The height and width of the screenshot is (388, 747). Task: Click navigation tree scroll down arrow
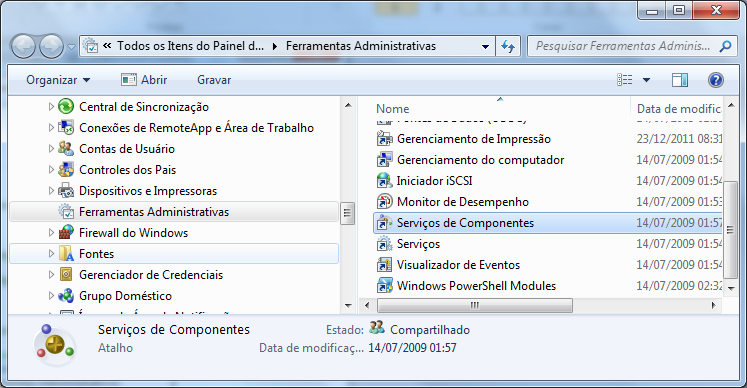coord(348,306)
